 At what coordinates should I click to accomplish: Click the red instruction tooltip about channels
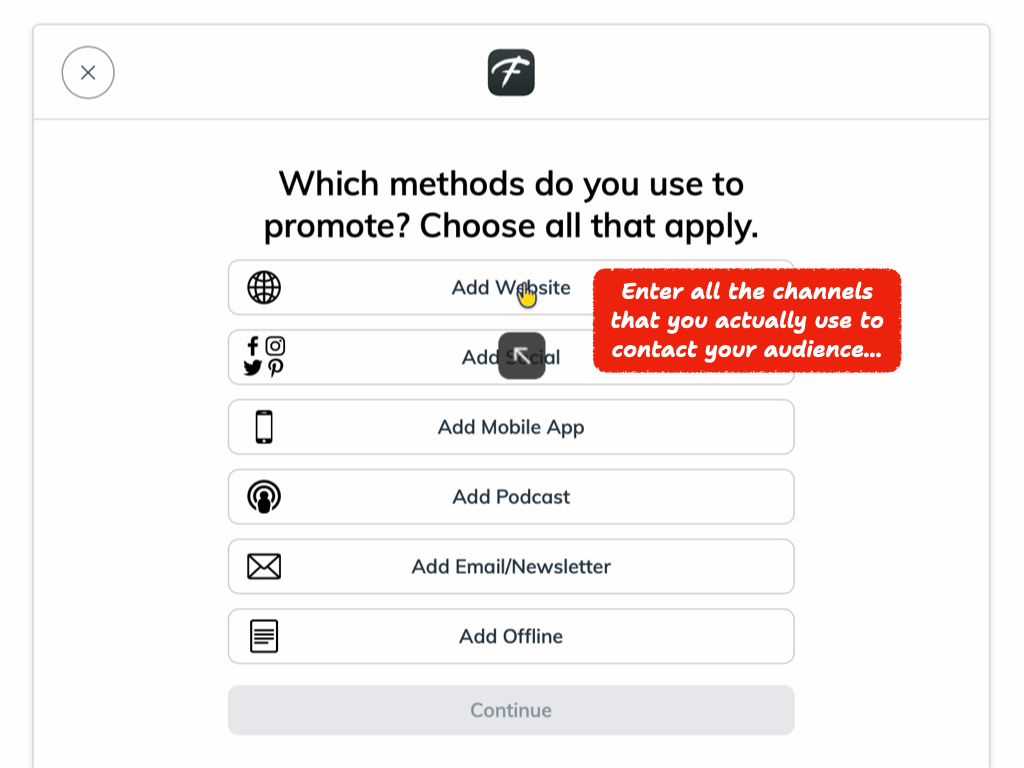tap(747, 320)
